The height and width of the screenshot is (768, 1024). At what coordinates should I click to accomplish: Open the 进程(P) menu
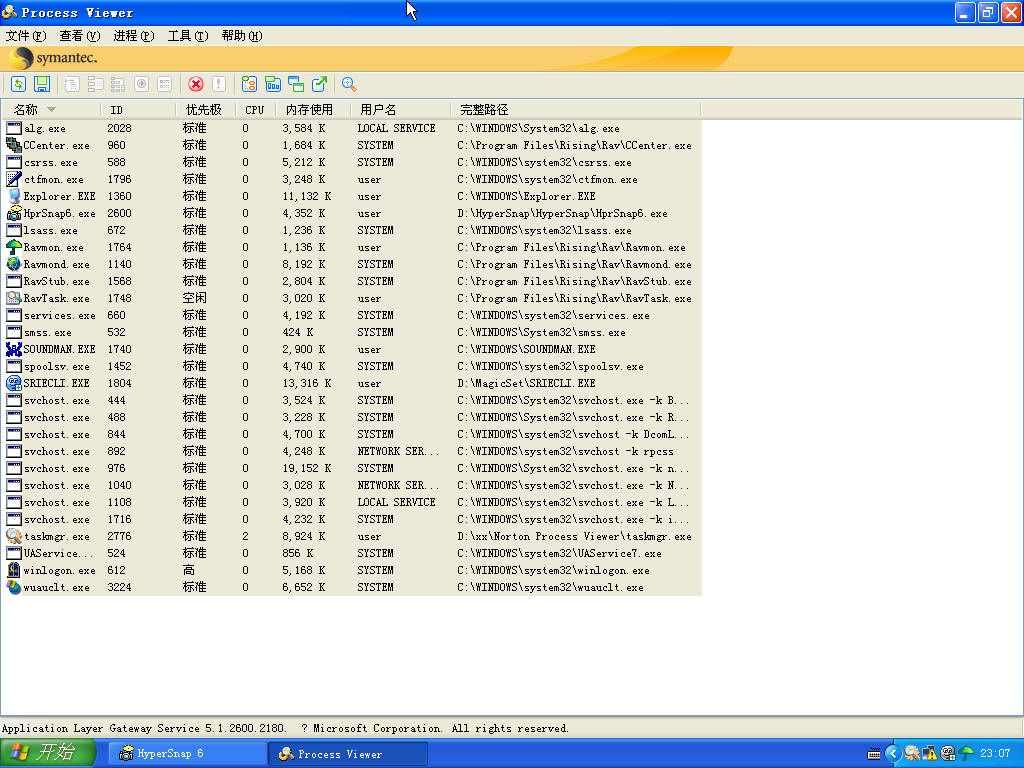pos(133,35)
